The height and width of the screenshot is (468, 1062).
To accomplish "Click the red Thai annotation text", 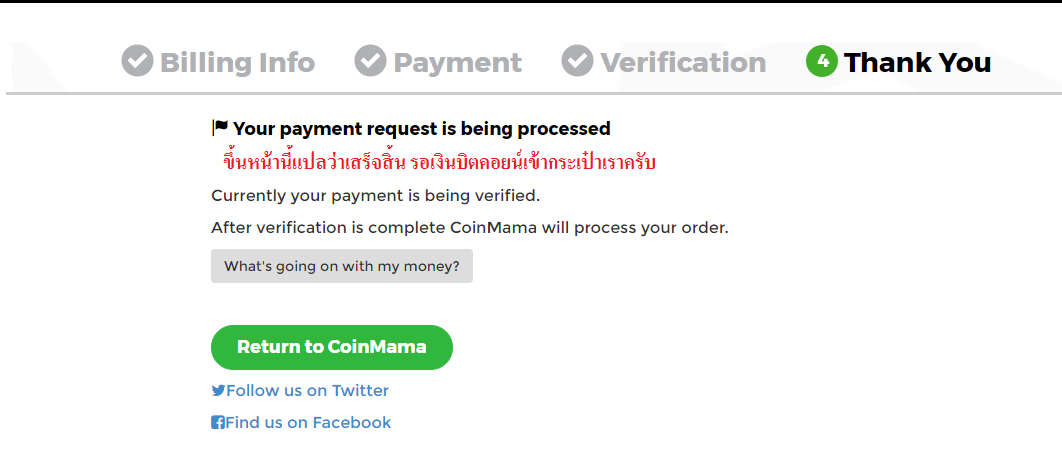I will click(x=439, y=162).
